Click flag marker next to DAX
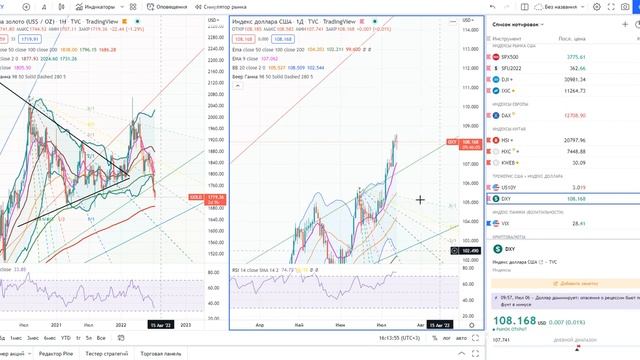Screen dimensions: 640x360 tap(488, 116)
